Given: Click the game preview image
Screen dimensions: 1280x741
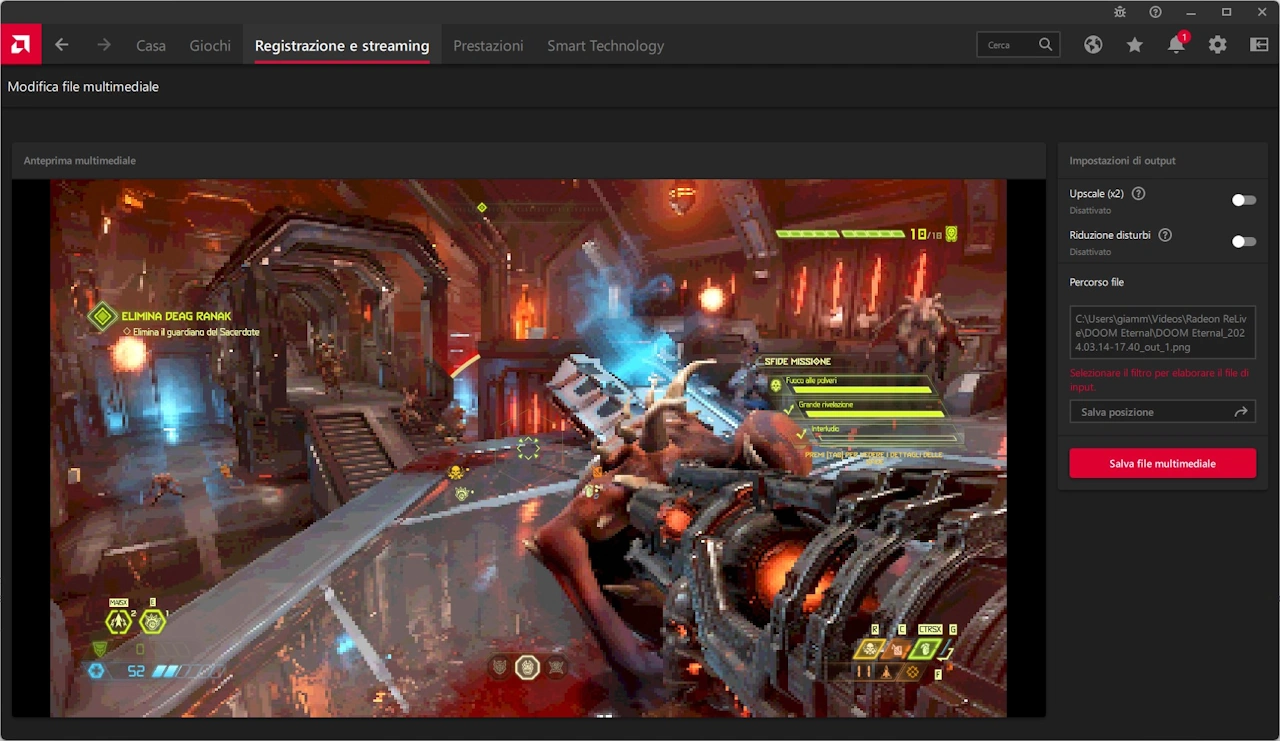Looking at the screenshot, I should point(529,448).
